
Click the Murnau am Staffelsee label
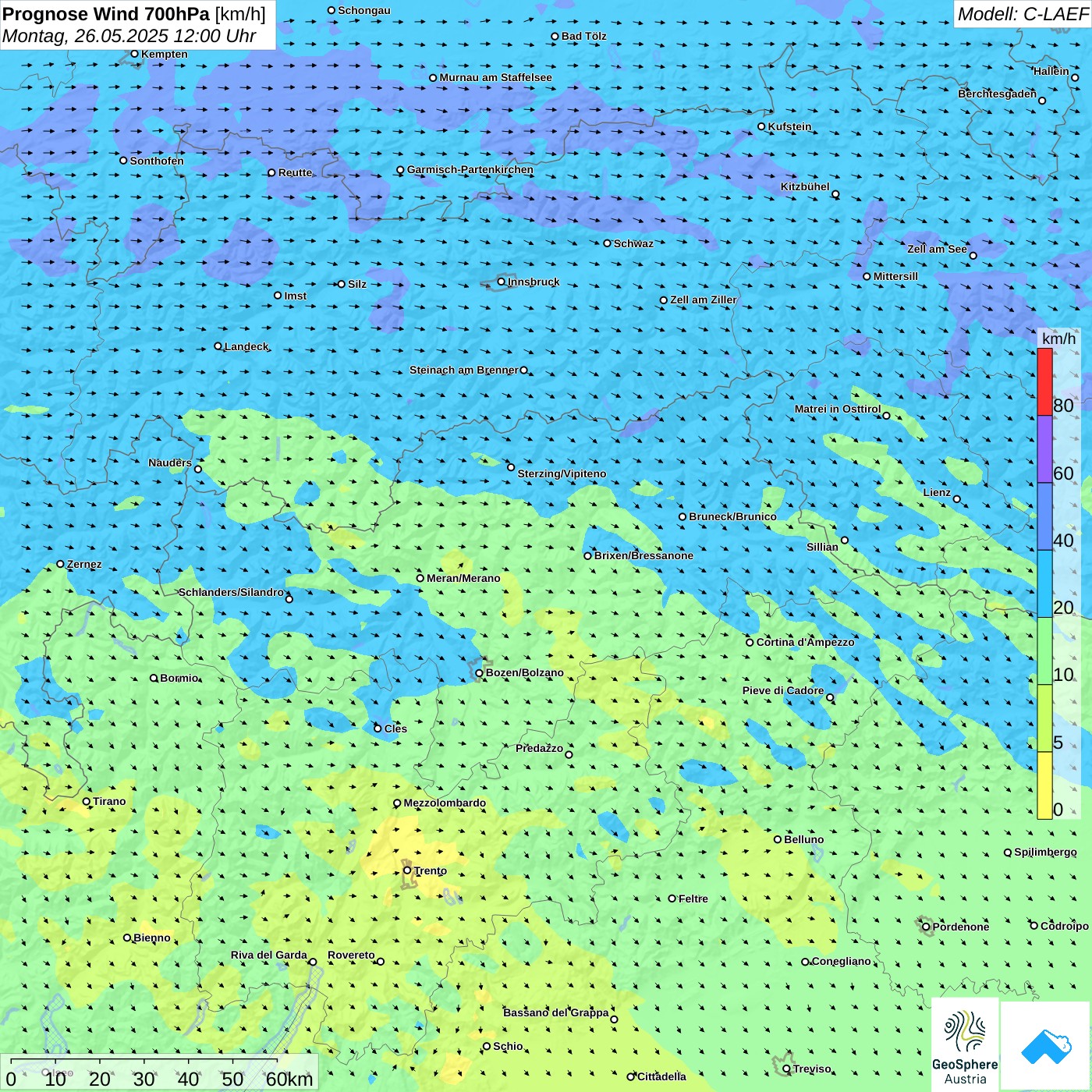(x=495, y=77)
